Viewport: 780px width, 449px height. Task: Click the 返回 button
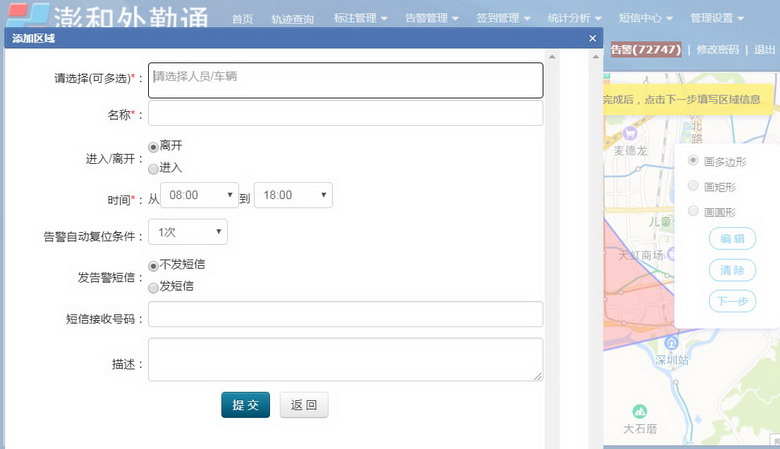[304, 405]
